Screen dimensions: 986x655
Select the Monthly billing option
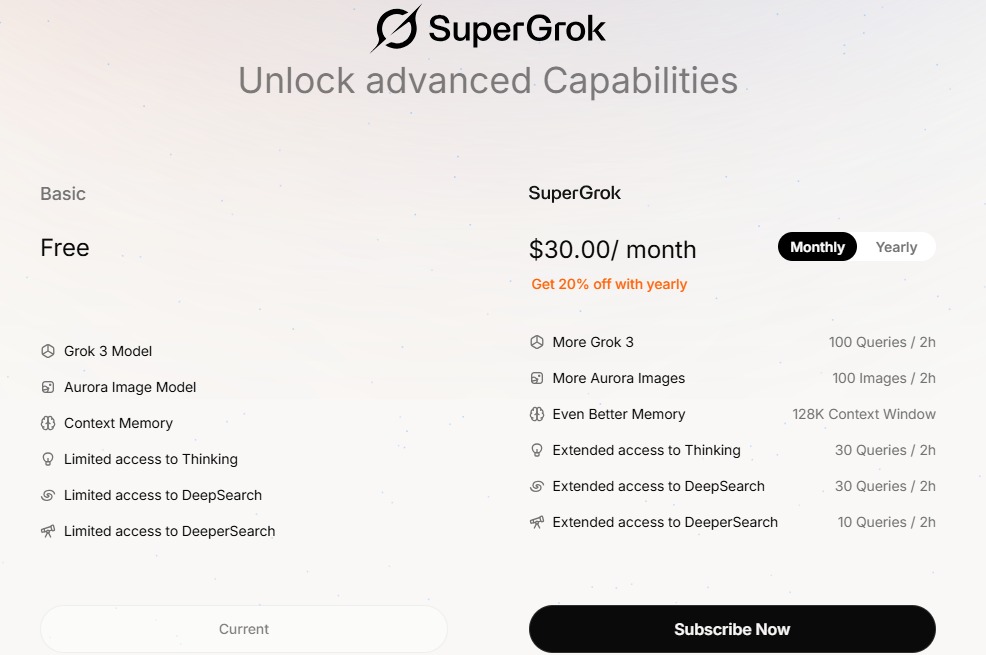click(x=817, y=247)
